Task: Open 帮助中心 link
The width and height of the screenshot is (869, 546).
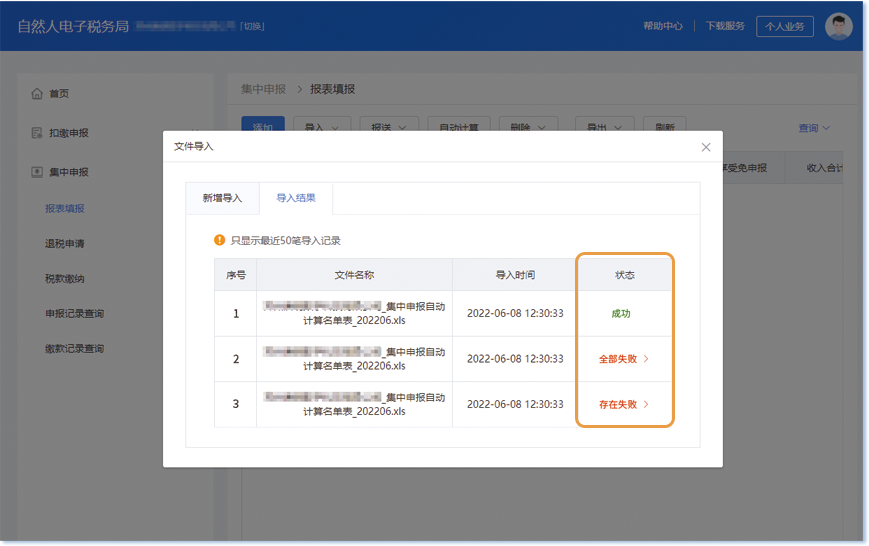Action: (x=663, y=26)
